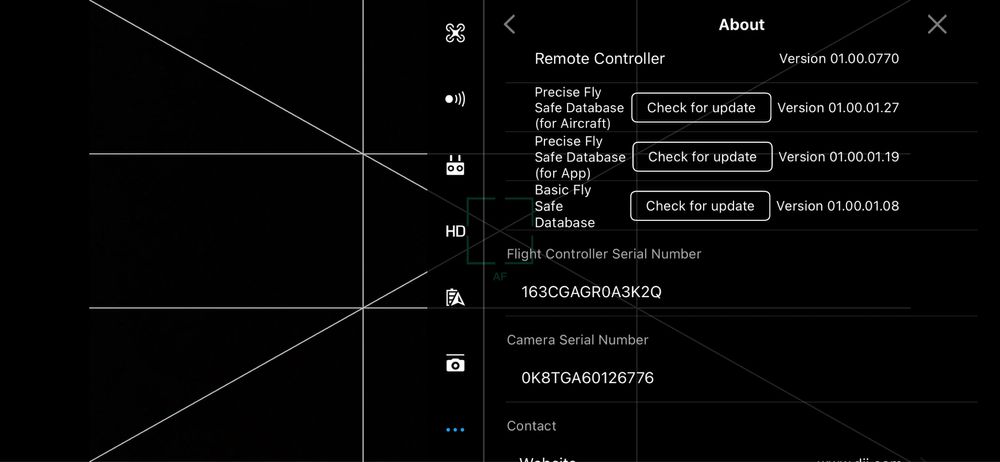Select the Precise Fly Safe Database (for Aircraft) label
Screen dimensions: 1000x462
[579, 108]
